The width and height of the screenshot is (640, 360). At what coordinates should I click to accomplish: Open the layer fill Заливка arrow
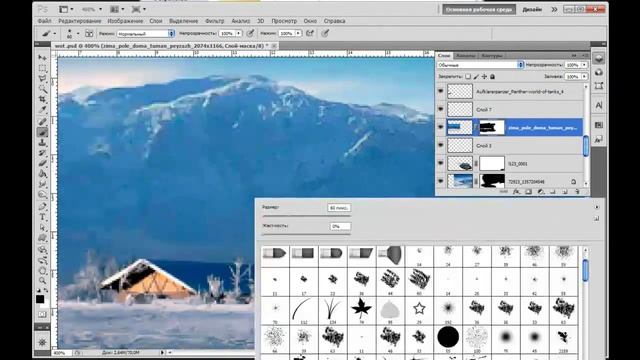[x=584, y=77]
